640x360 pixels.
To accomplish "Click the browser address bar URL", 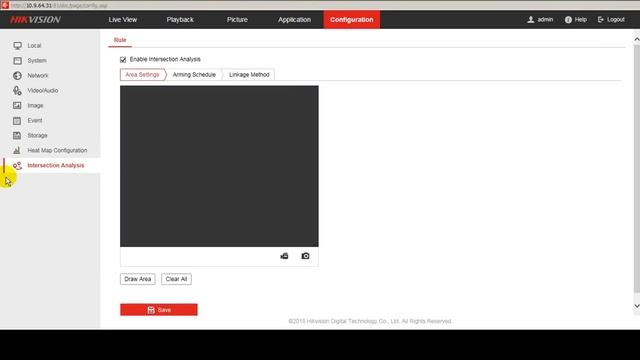I will point(59,5).
